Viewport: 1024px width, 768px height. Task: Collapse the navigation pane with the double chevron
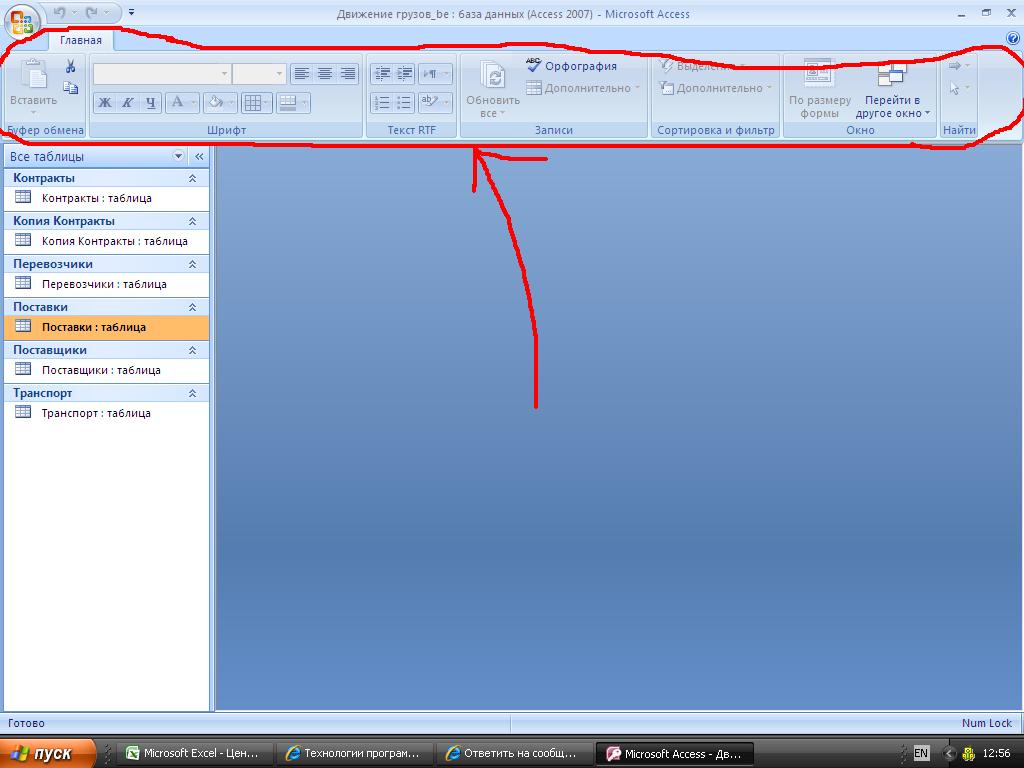pos(199,156)
